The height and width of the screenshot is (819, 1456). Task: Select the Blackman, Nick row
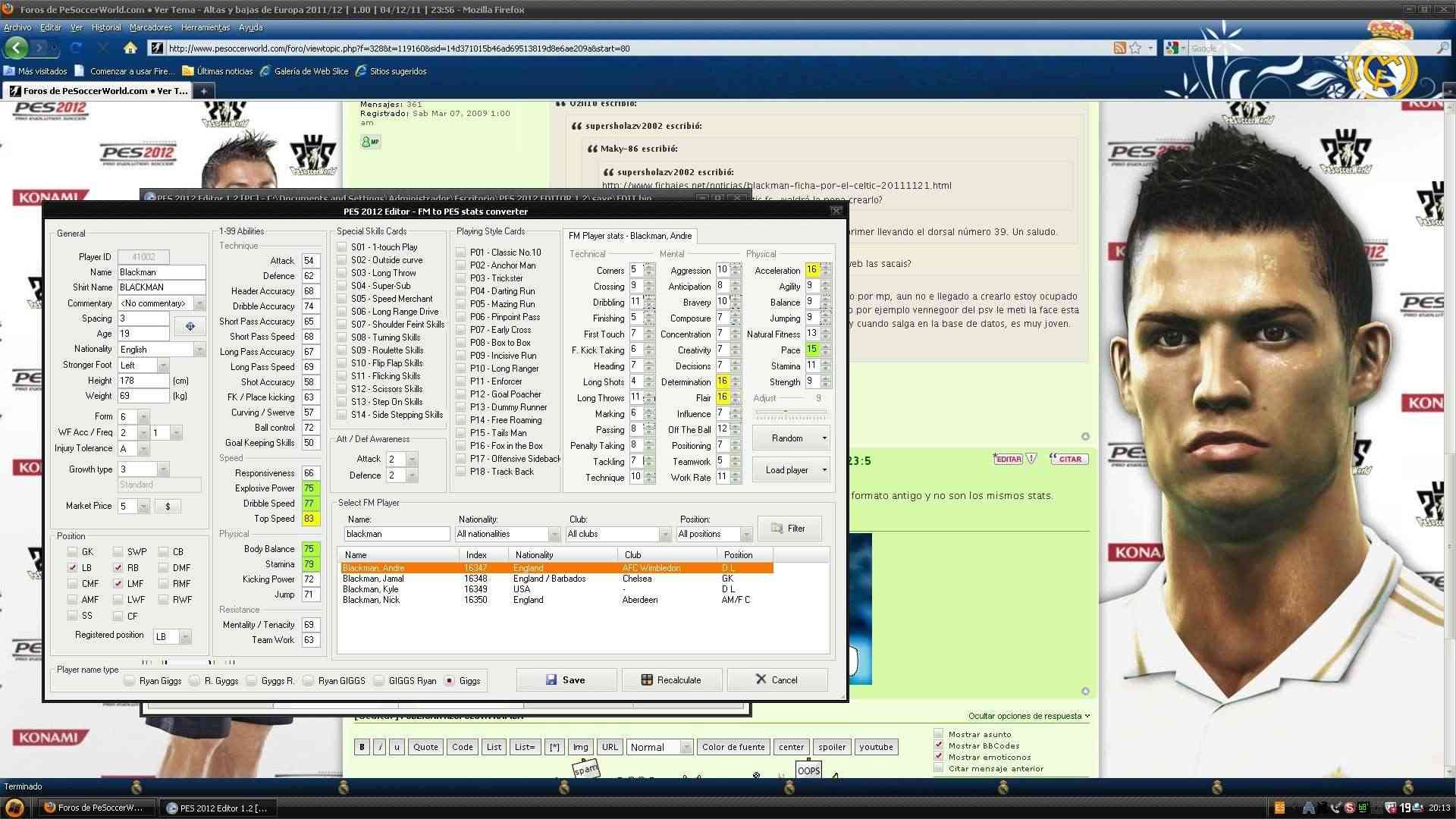tap(557, 600)
